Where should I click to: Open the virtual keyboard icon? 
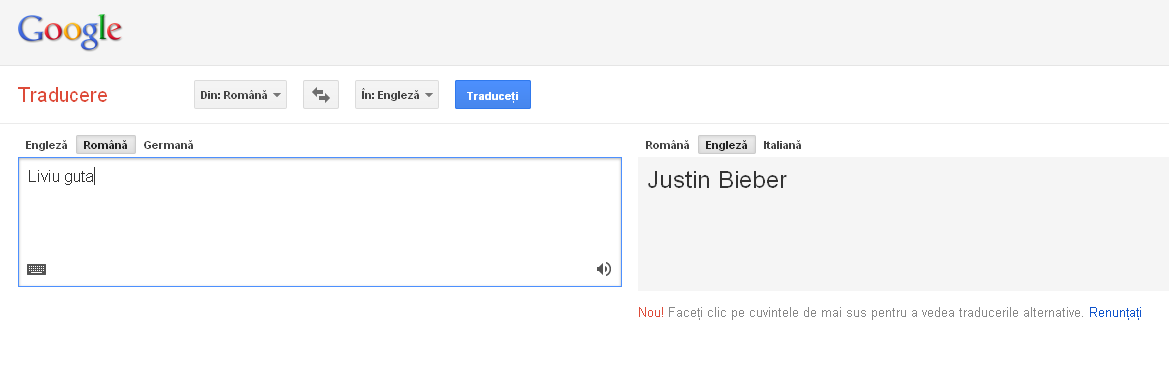click(x=37, y=269)
